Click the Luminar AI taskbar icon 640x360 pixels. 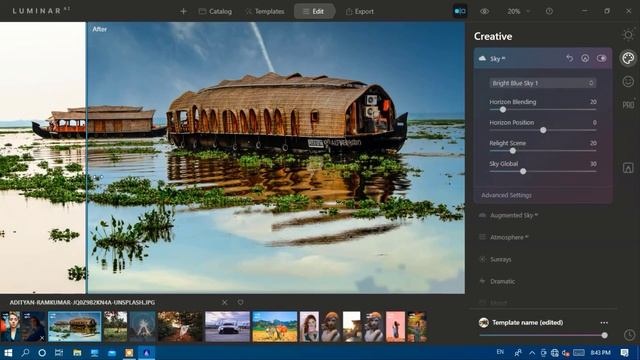click(x=147, y=353)
